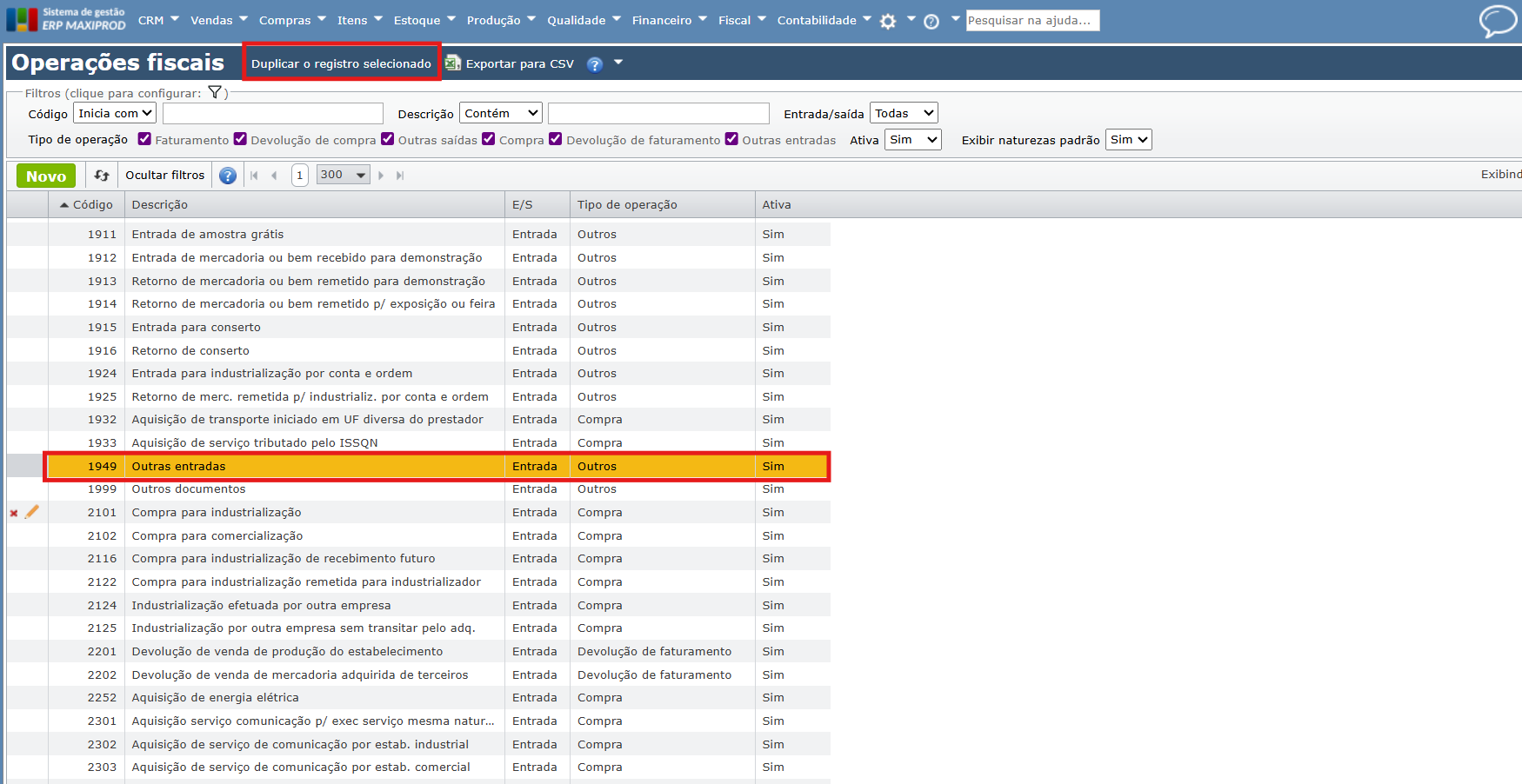This screenshot has width=1522, height=784.
Task: Click the settings gear icon in top menu
Action: (887, 21)
